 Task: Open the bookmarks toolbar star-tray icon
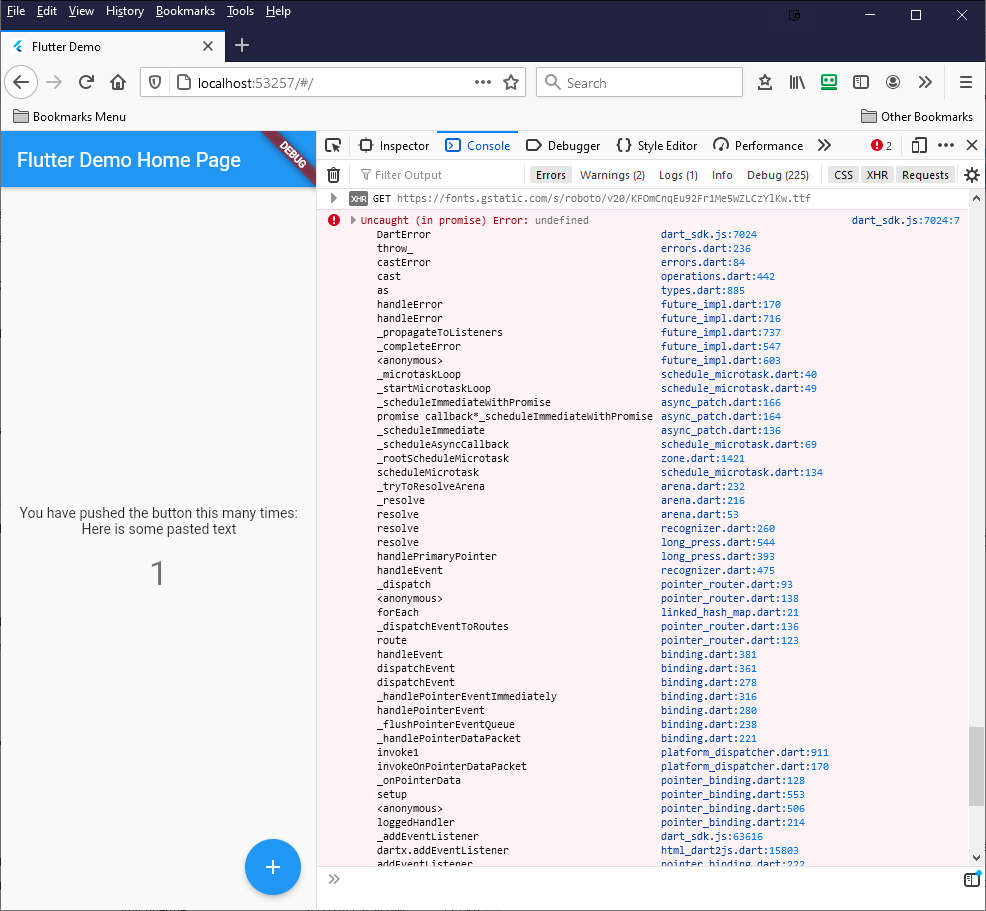click(765, 82)
